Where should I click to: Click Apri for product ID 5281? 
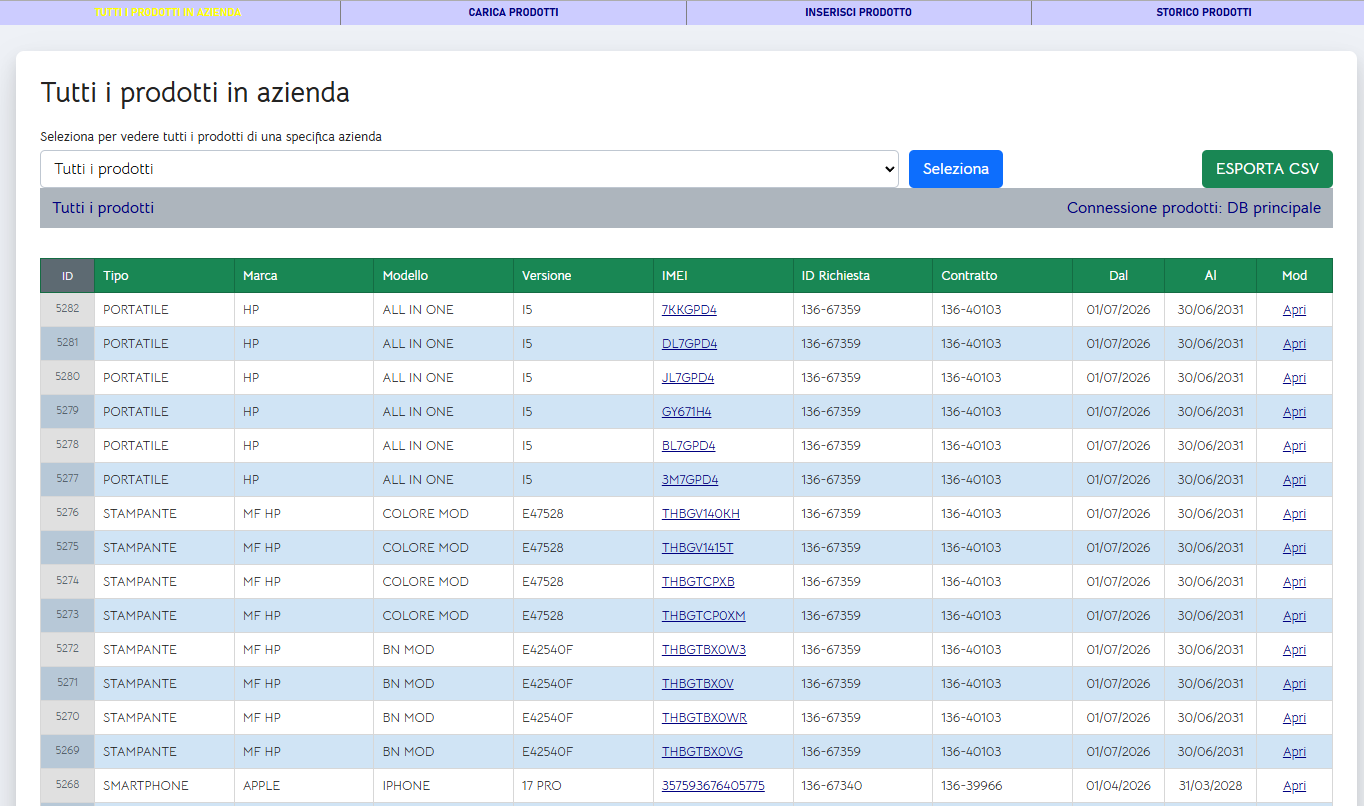1294,344
